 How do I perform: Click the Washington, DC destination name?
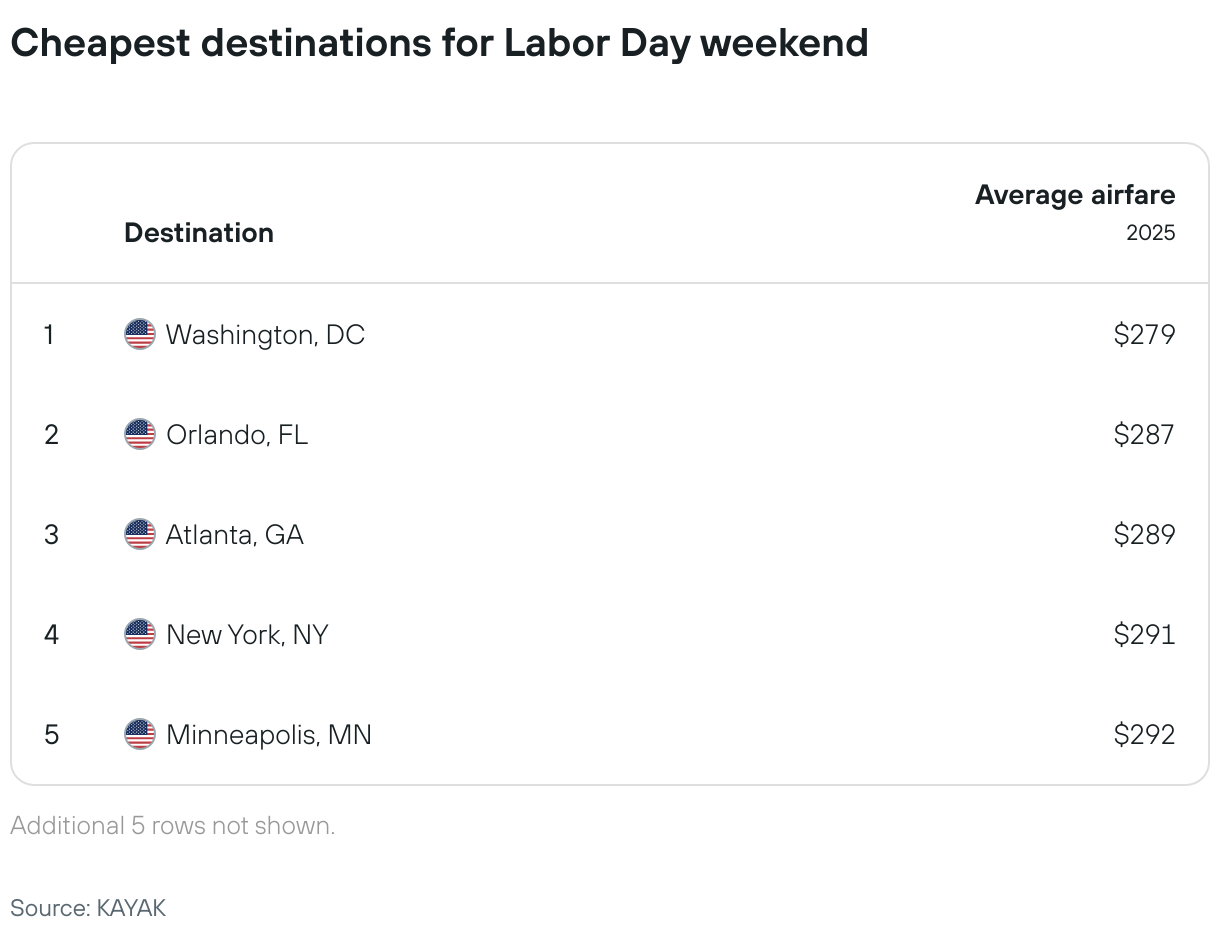point(265,335)
